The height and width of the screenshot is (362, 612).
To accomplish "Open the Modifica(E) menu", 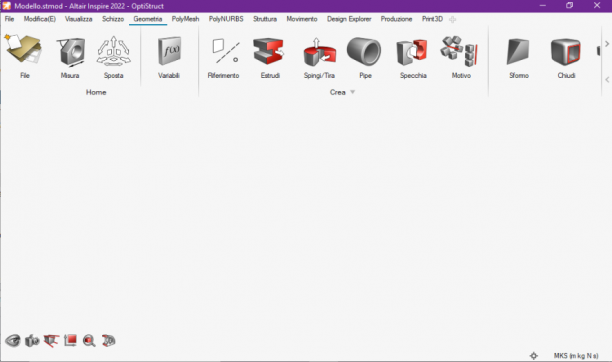I will [39, 19].
